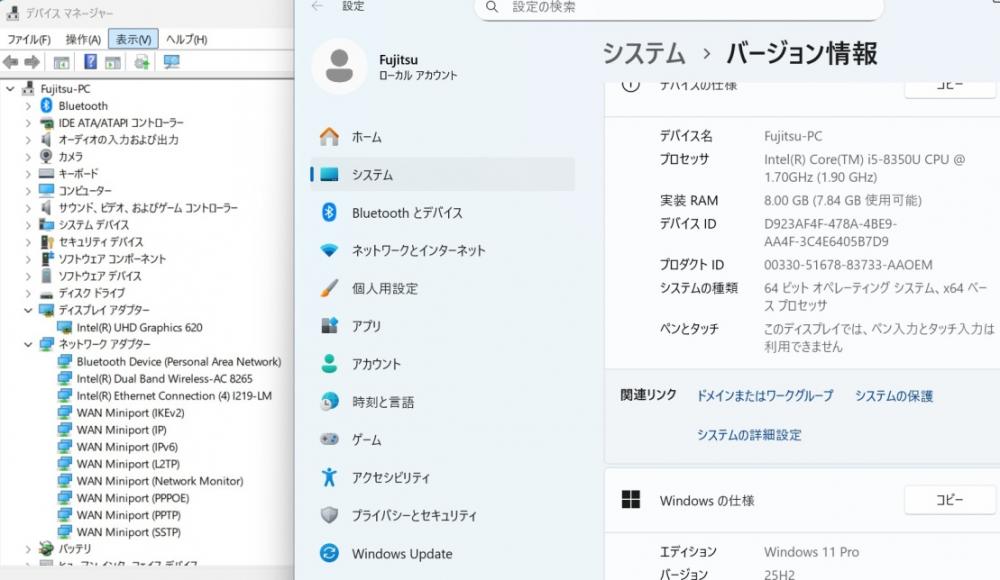Click the Windows logo in Windows の仕様 header

(631, 500)
